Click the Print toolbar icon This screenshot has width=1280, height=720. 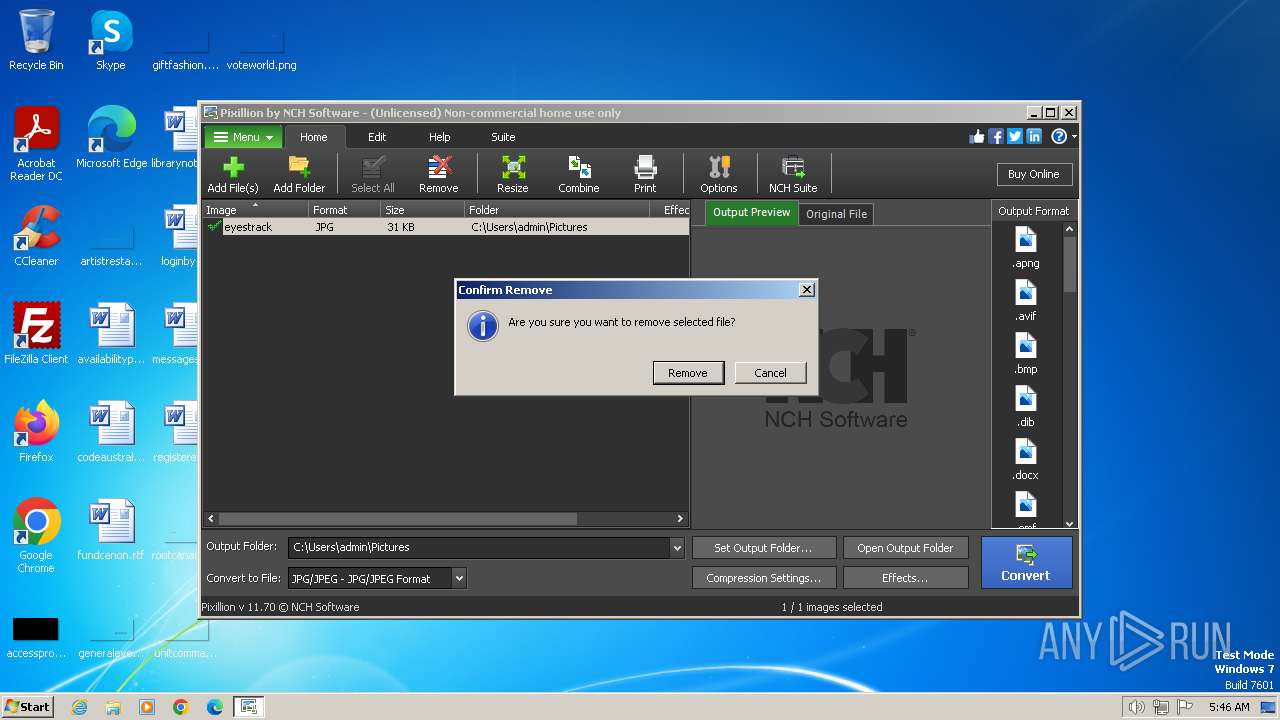tap(645, 174)
